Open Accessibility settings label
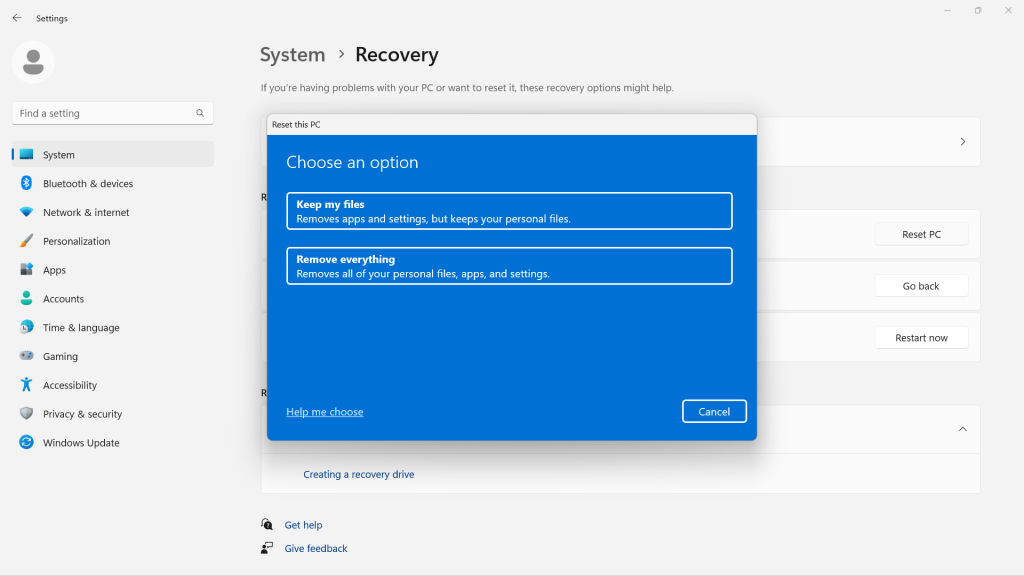Viewport: 1024px width, 576px height. tap(70, 385)
